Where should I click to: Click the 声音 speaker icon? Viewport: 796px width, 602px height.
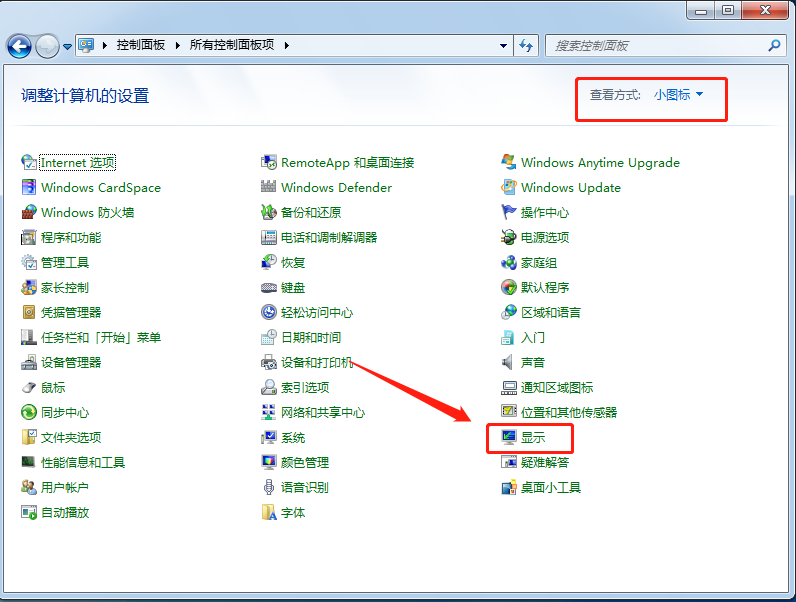[509, 363]
